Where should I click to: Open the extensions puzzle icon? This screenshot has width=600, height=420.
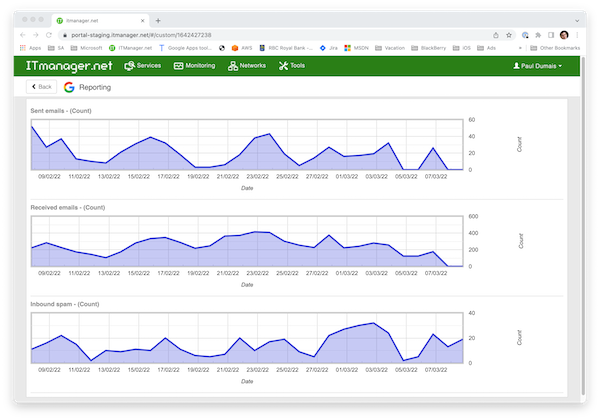[x=538, y=35]
